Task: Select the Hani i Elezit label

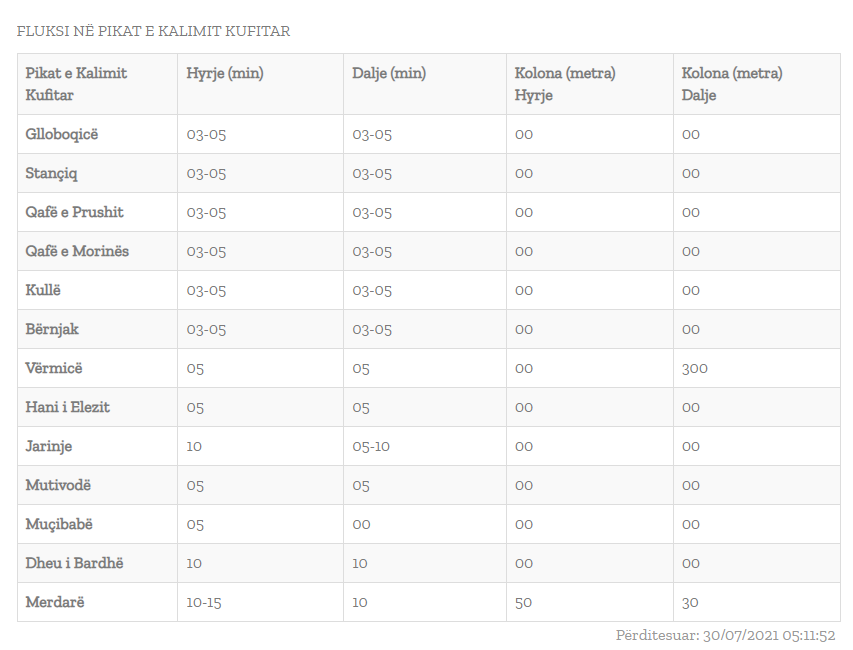Action: pyautogui.click(x=67, y=407)
